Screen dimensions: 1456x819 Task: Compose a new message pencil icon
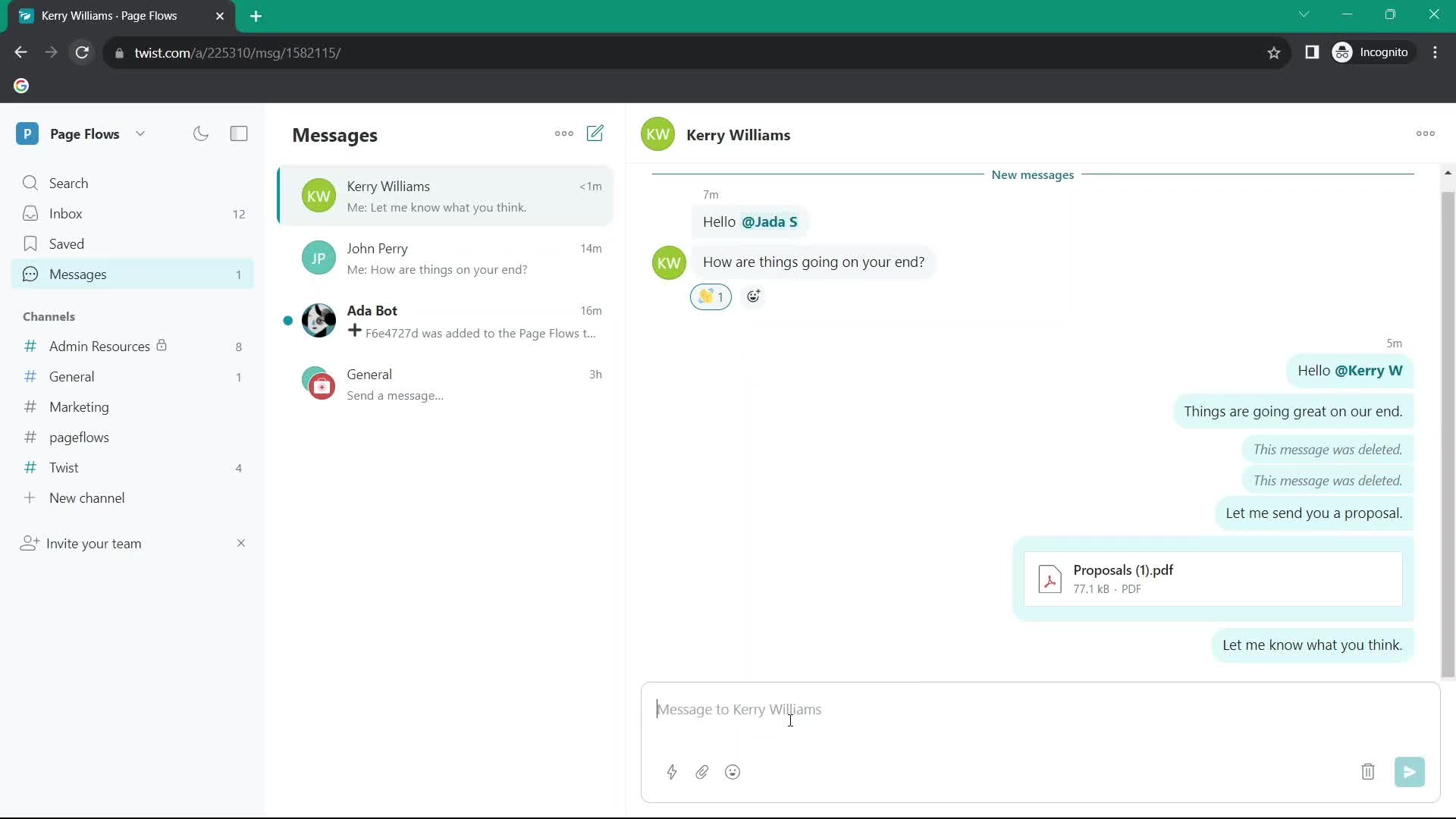(x=595, y=133)
